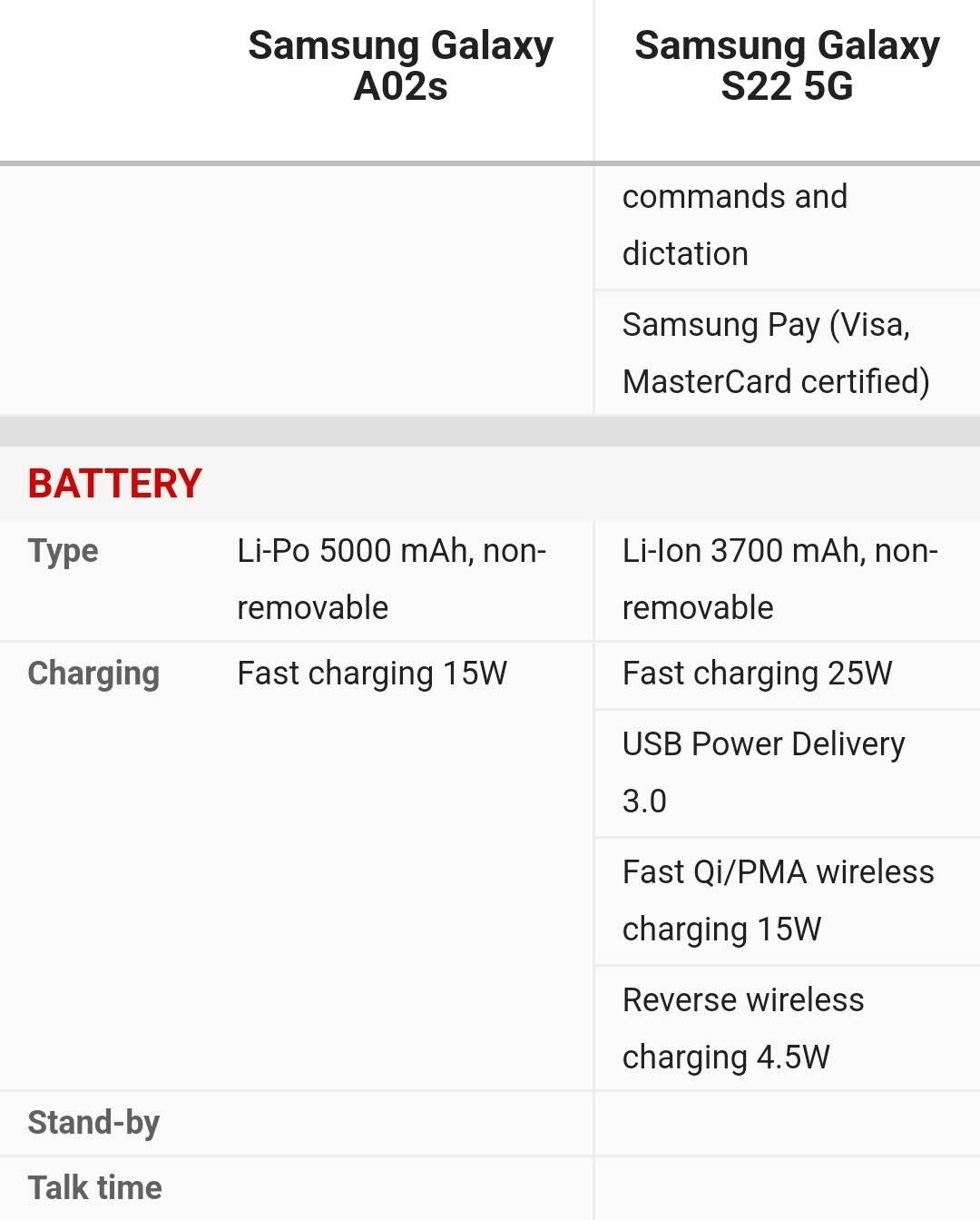Viewport: 980px width, 1220px height.
Task: Click the commands and dictation text
Action: [734, 225]
